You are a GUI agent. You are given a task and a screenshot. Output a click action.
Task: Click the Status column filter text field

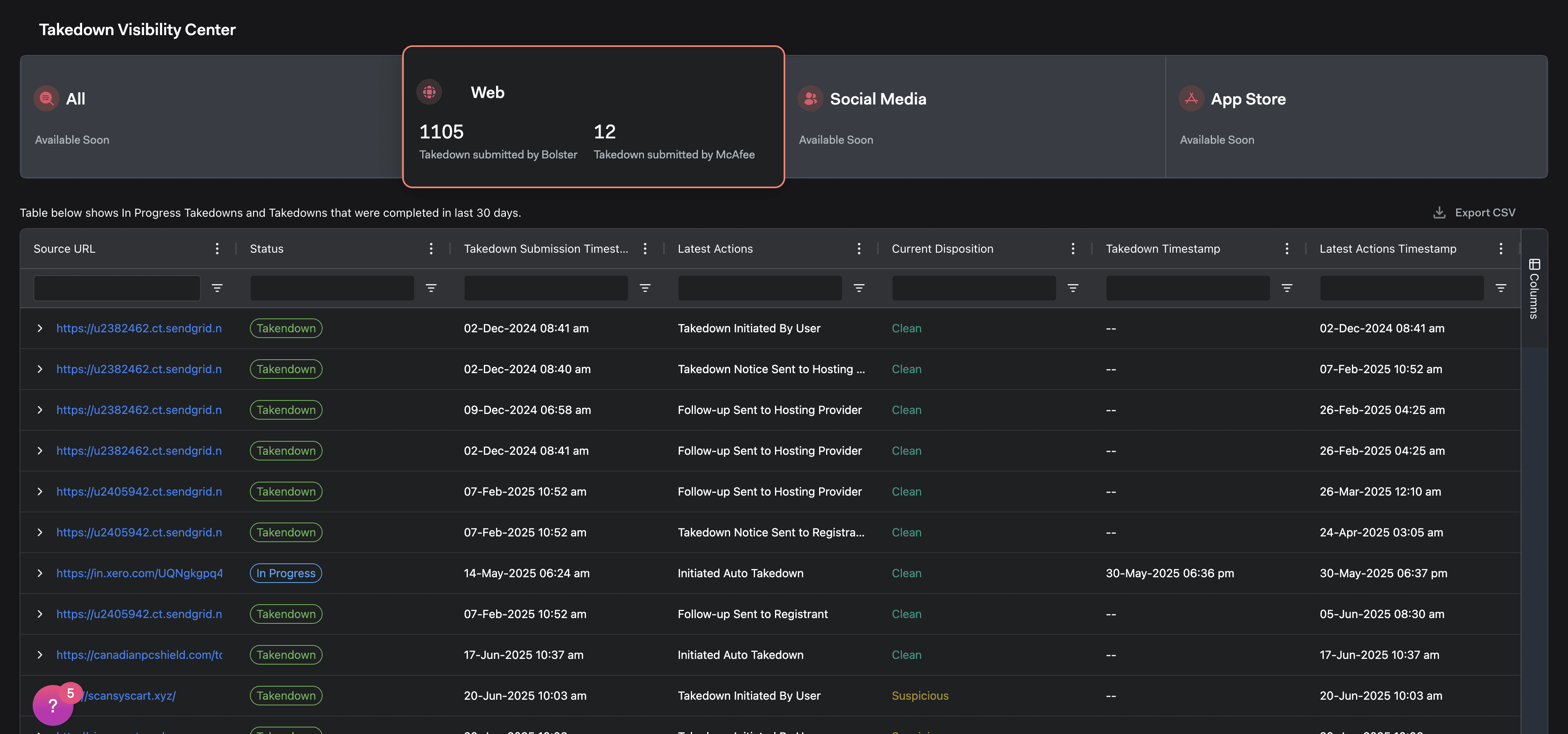(x=332, y=288)
